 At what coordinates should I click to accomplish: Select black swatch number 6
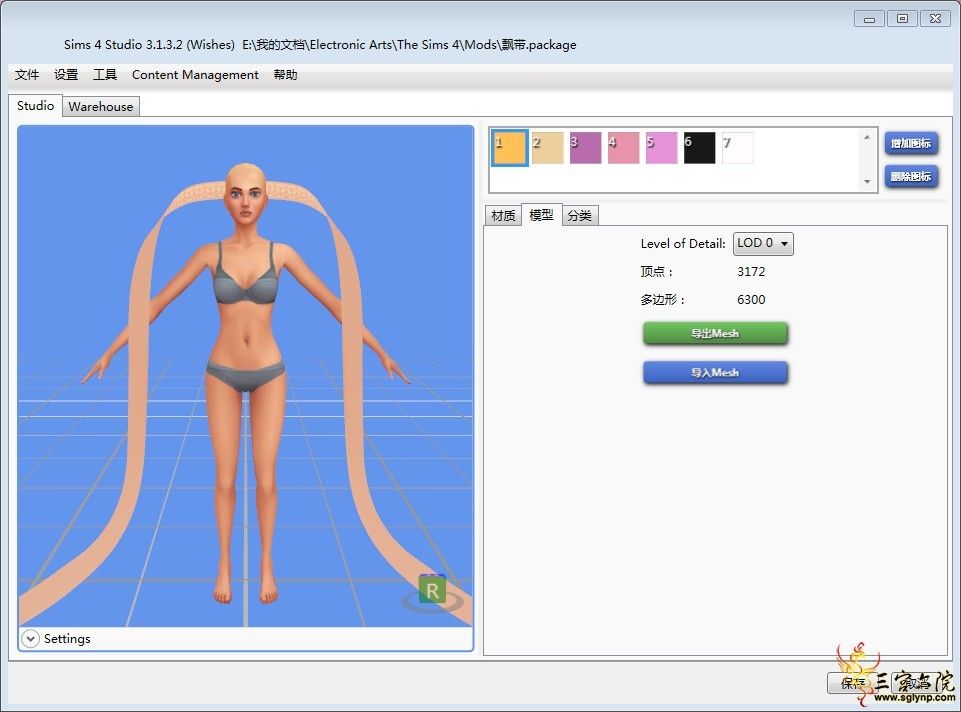tap(699, 148)
